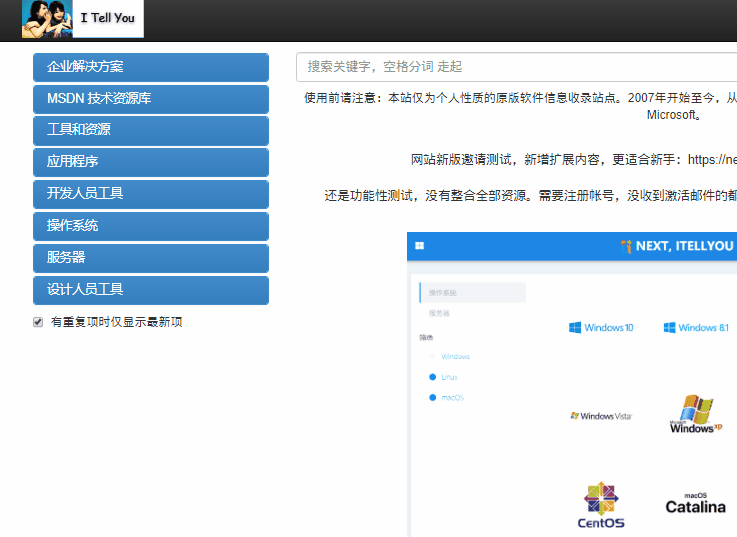Click the 使用前请注意 notice text
Viewport: 737px width, 537px height.
[520, 106]
